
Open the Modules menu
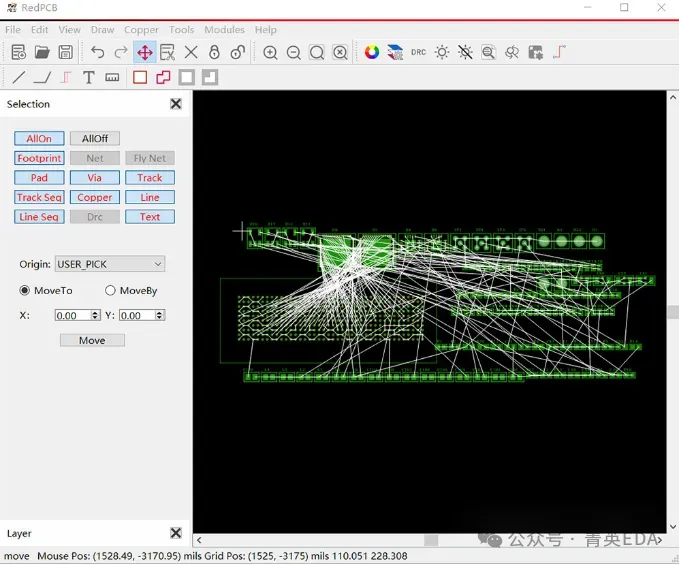[224, 29]
